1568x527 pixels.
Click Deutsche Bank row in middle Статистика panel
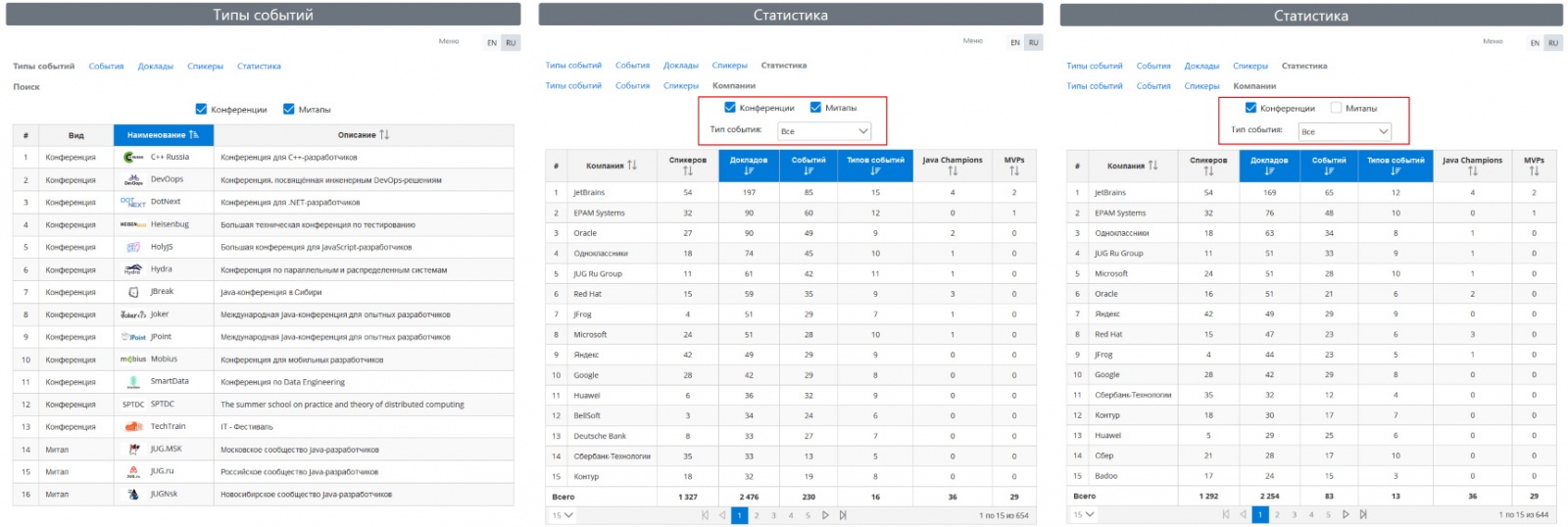[790, 436]
